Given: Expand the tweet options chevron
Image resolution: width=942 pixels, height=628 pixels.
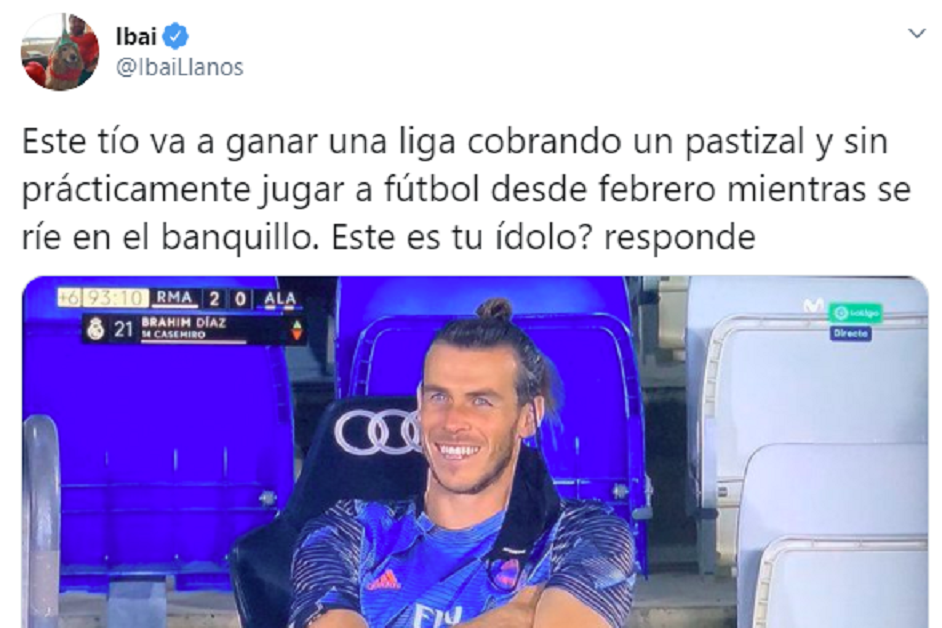Looking at the screenshot, I should (x=916, y=33).
